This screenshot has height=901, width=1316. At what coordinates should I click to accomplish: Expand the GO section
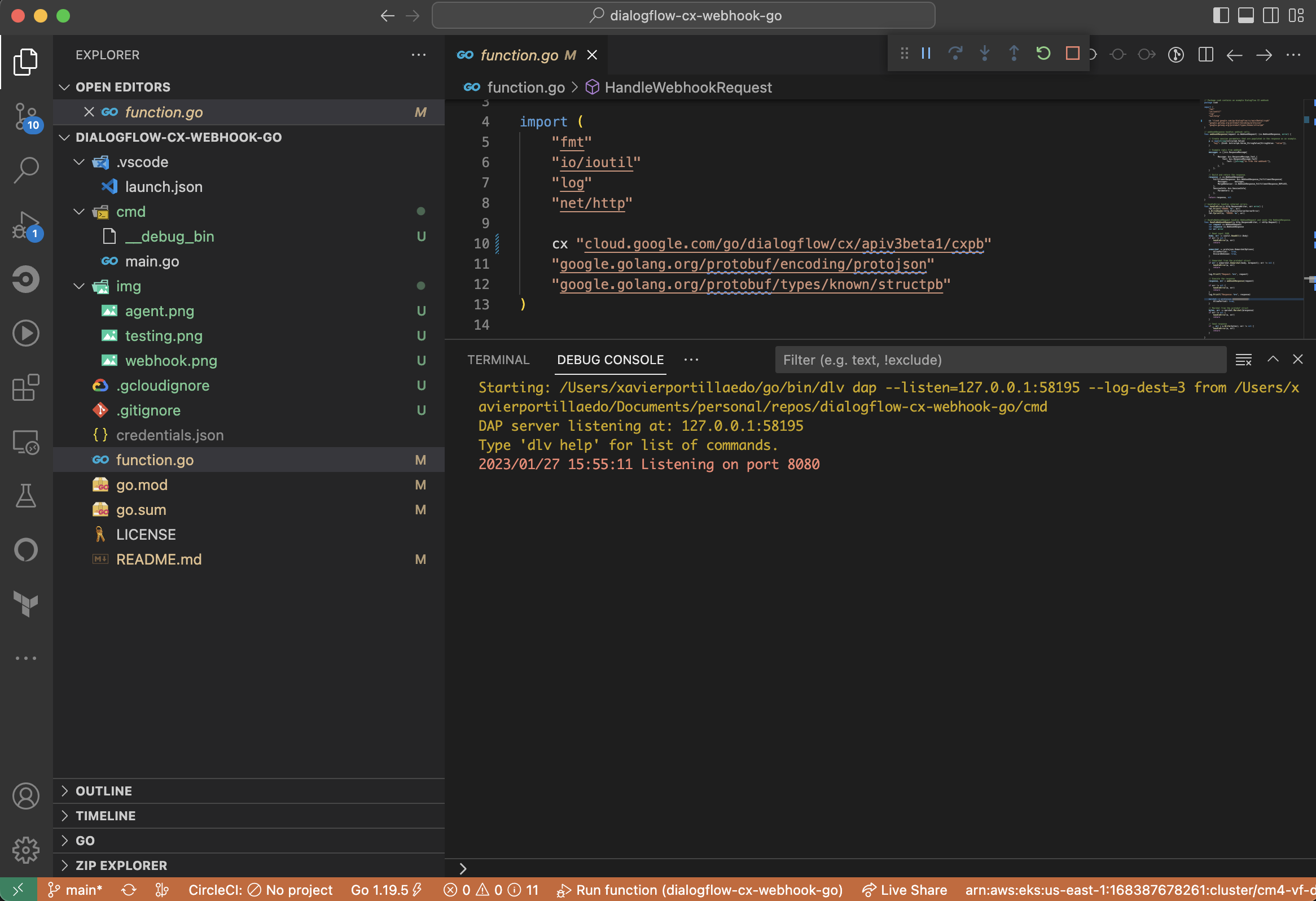coord(249,841)
